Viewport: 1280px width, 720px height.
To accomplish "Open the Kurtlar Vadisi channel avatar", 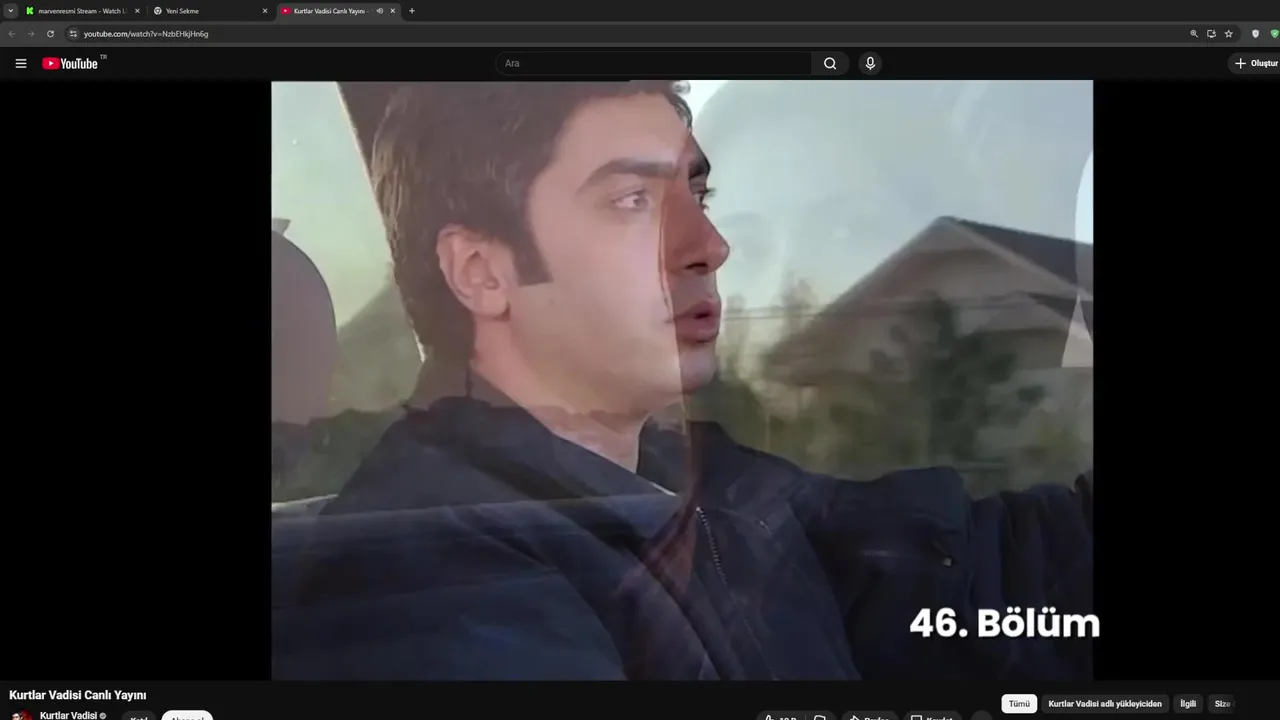I will 21,715.
